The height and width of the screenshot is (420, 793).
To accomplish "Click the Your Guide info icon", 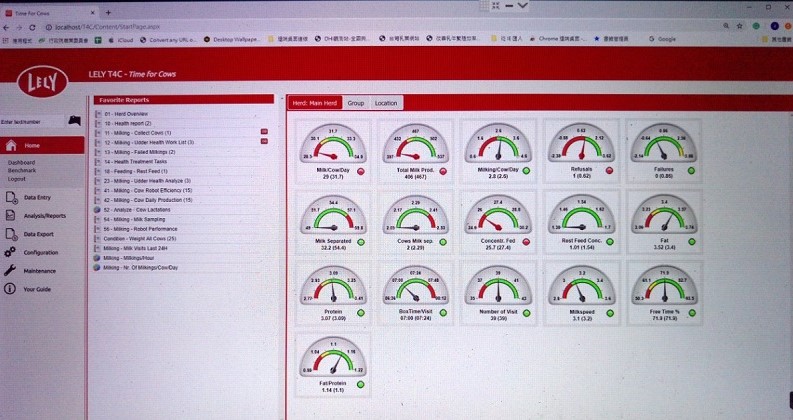I will (x=10, y=289).
